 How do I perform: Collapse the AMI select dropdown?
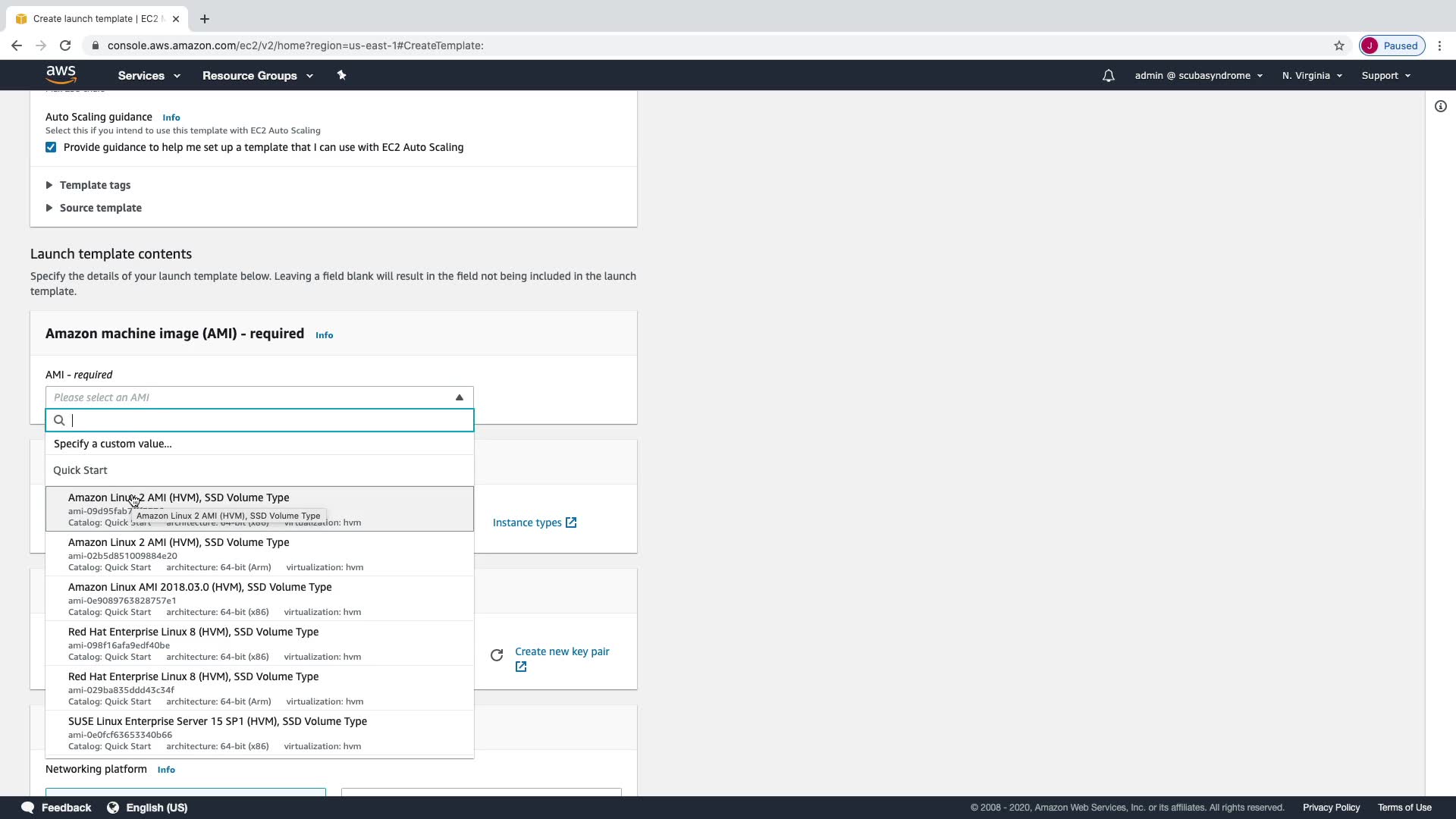click(x=459, y=397)
